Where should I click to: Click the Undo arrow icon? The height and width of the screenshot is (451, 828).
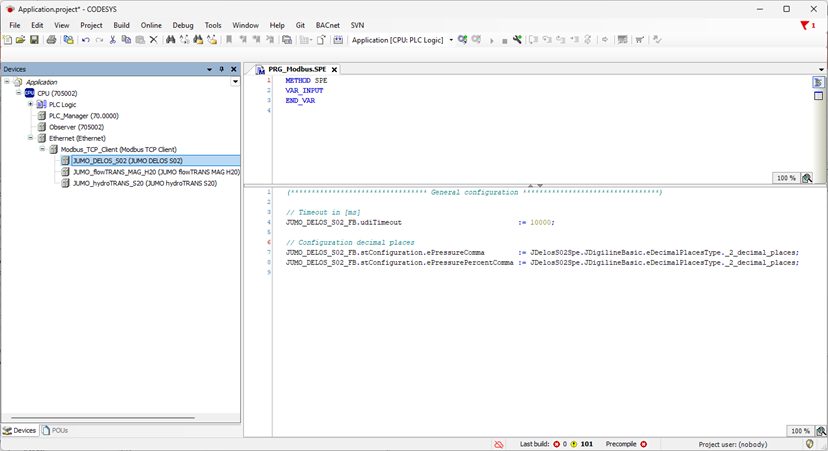click(86, 40)
